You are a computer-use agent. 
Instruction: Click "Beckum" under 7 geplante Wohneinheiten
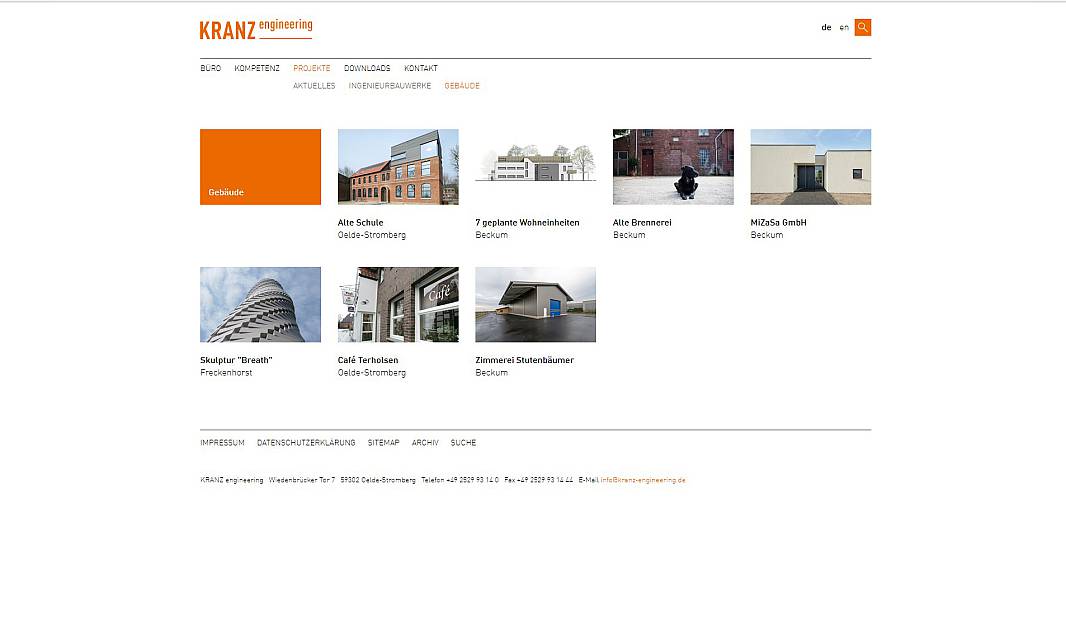(x=492, y=235)
